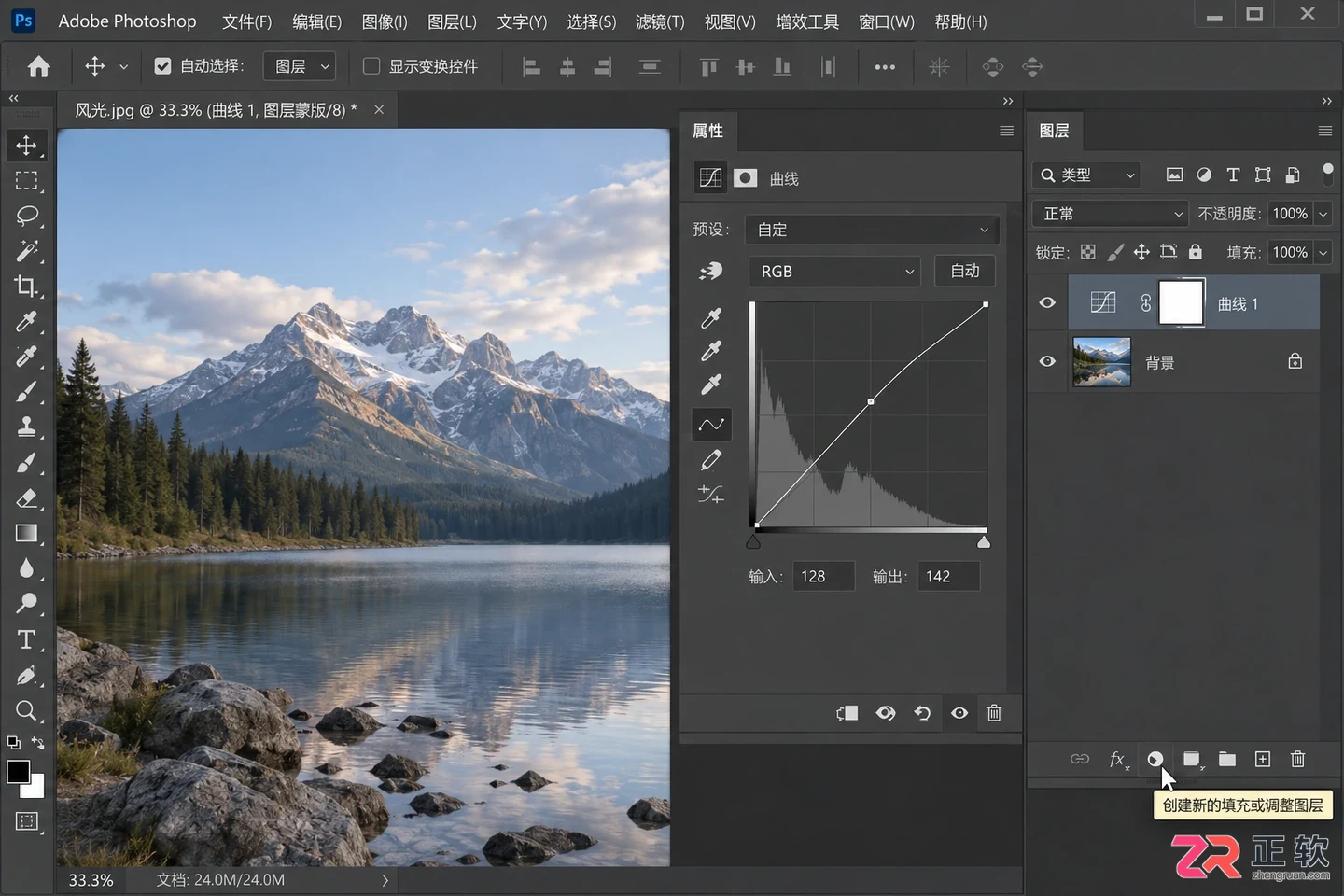Choose the draw-curve pencil mode
This screenshot has height=896, width=1344.
711,459
